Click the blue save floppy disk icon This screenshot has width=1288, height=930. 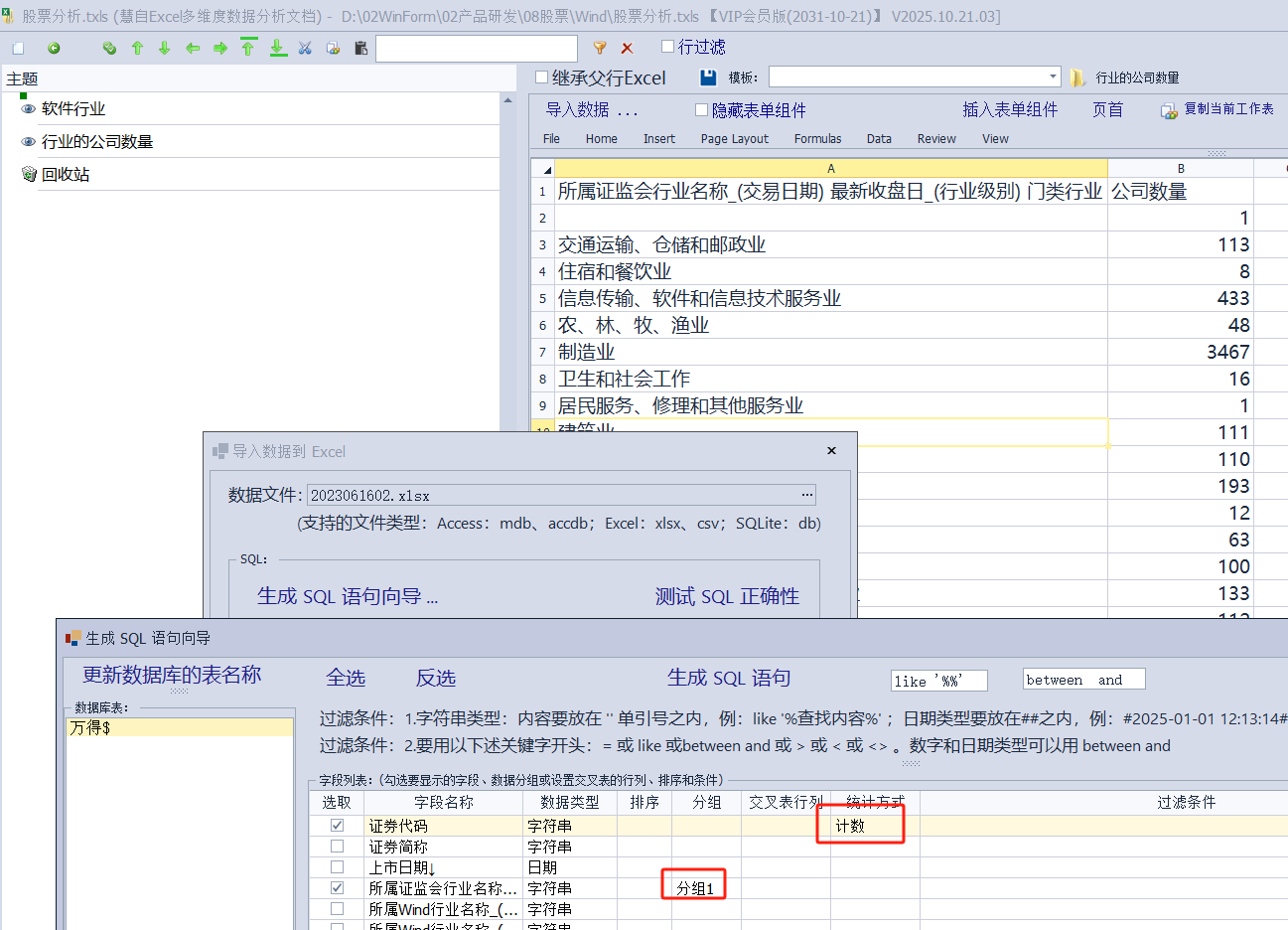click(708, 77)
